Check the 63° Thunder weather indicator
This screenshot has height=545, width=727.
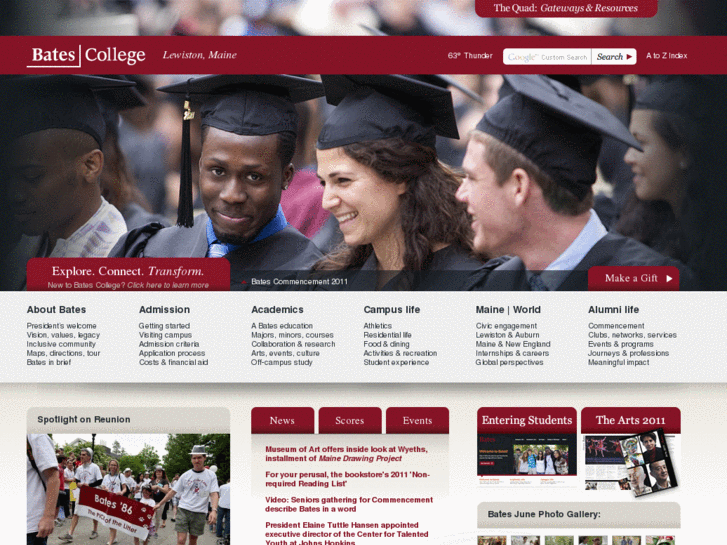[470, 56]
